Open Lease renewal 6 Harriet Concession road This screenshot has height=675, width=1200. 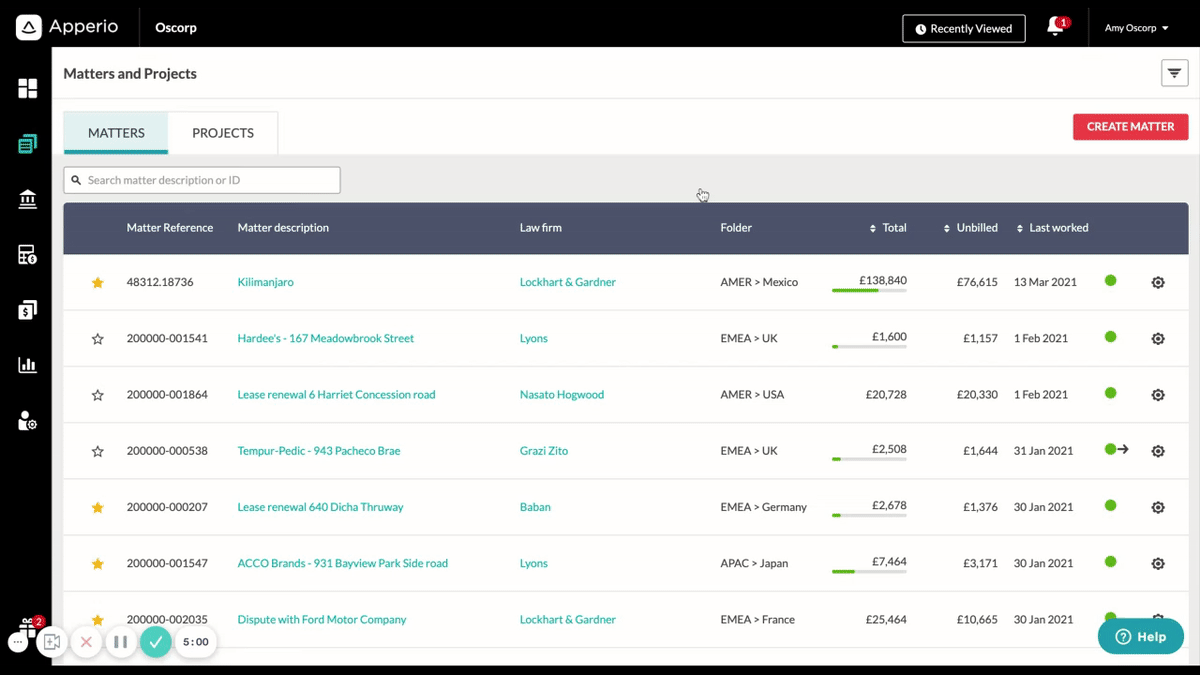click(x=337, y=394)
